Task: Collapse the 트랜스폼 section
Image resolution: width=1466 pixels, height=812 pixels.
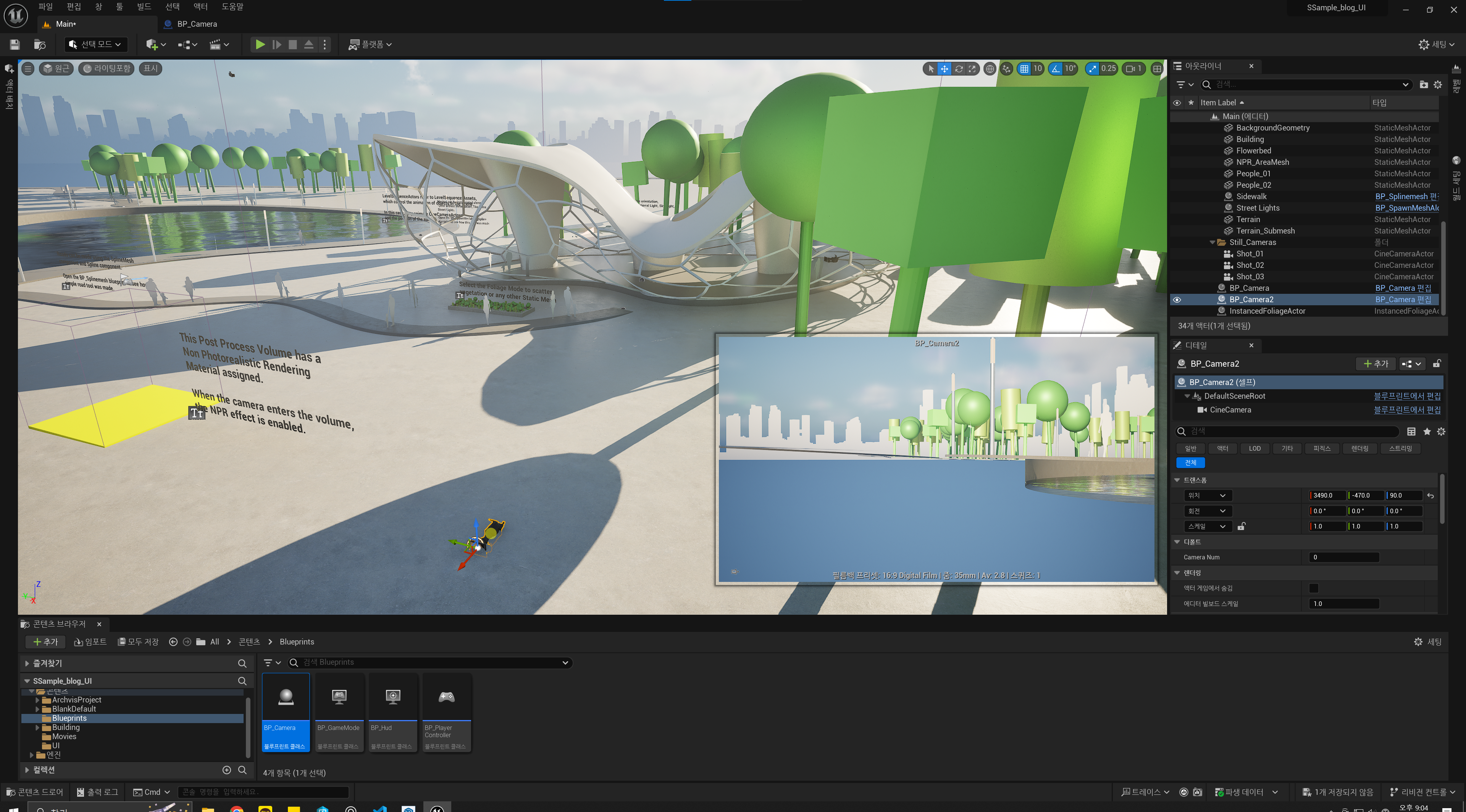Action: [x=1177, y=480]
